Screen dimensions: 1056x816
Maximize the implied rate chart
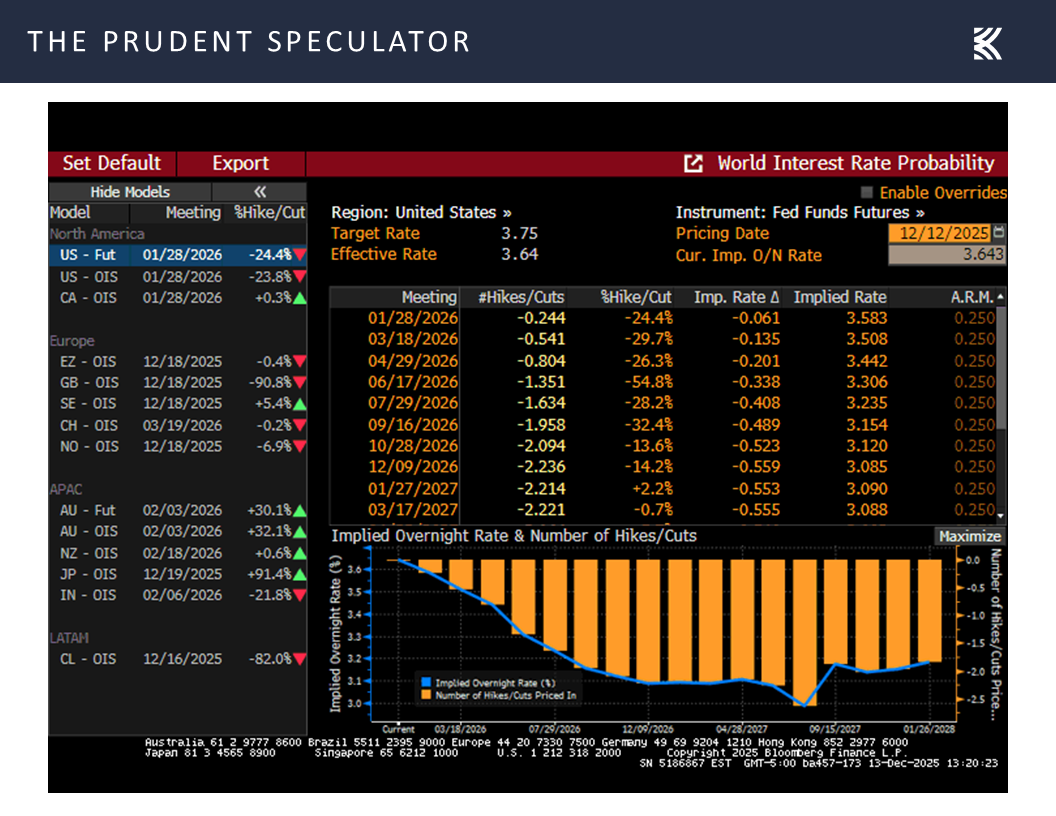(x=969, y=536)
